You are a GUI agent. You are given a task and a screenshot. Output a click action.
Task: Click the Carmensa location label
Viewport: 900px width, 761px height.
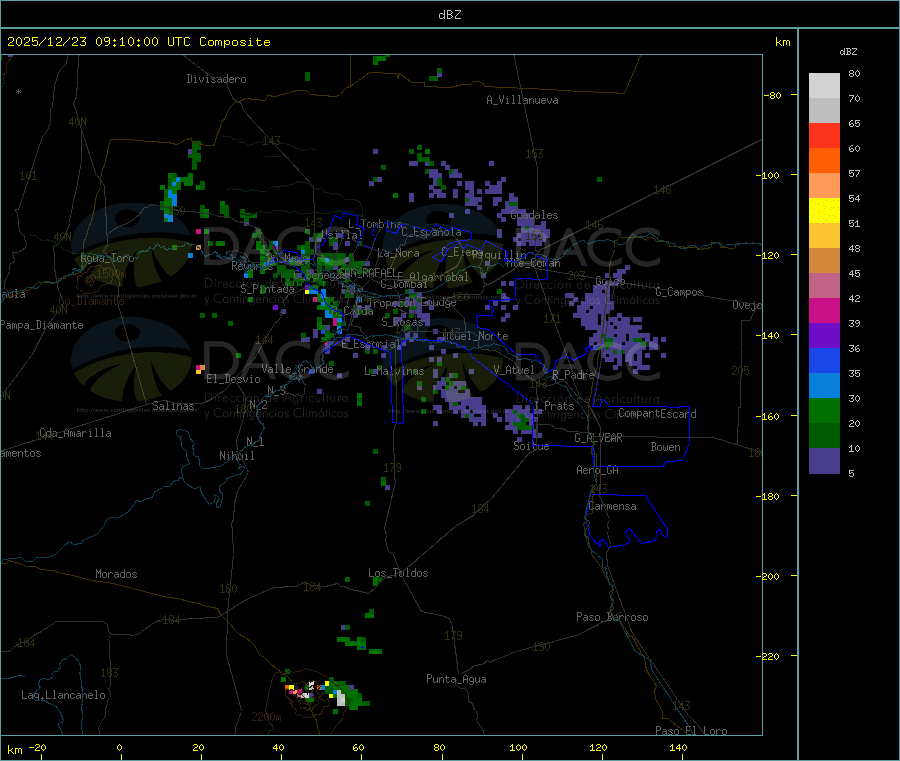(x=612, y=507)
